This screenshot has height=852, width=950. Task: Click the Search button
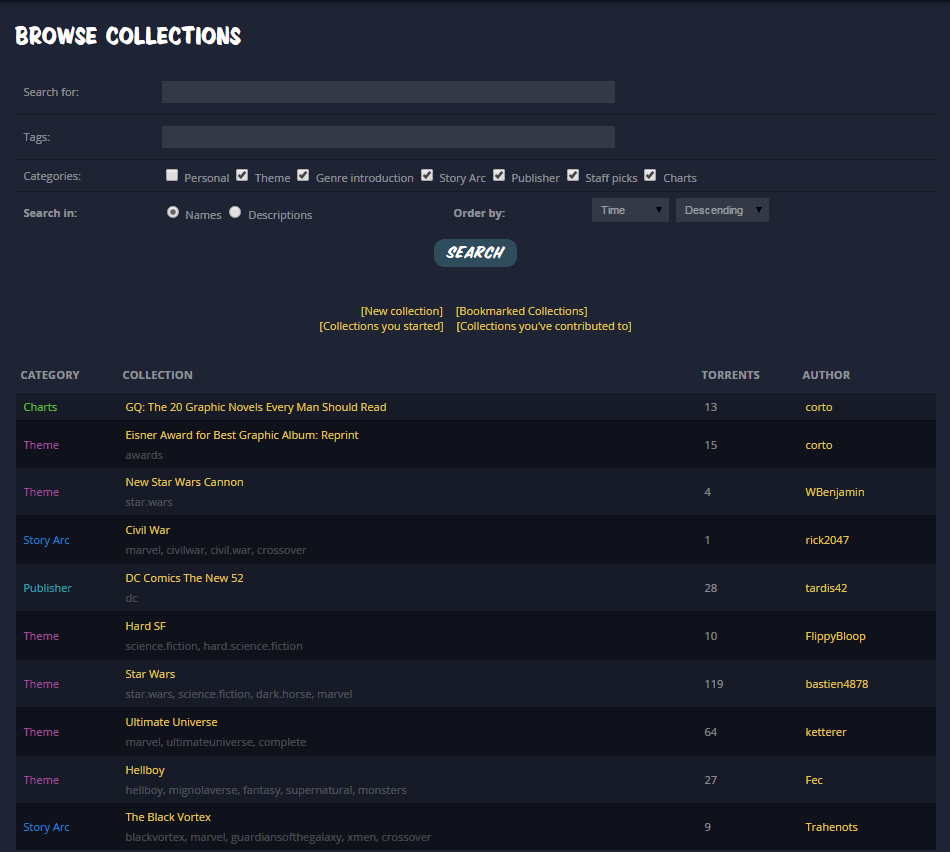click(475, 253)
